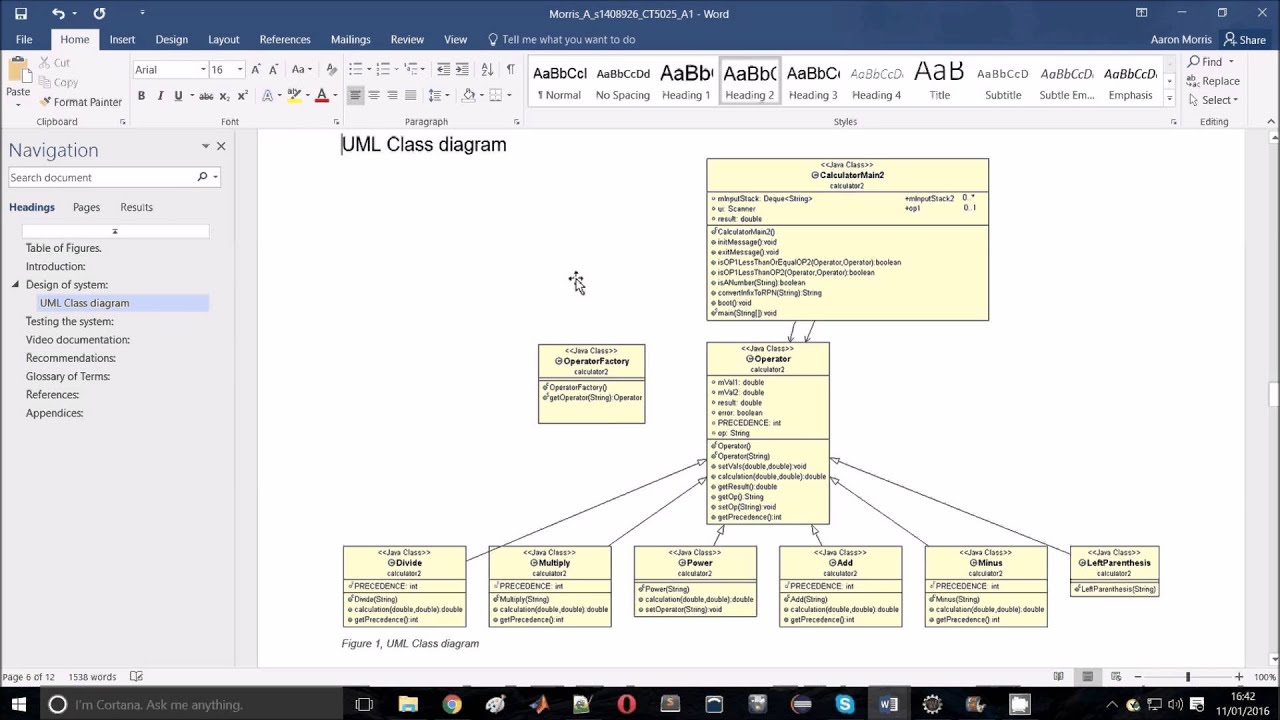Open the Arial font name dropdown

[203, 69]
